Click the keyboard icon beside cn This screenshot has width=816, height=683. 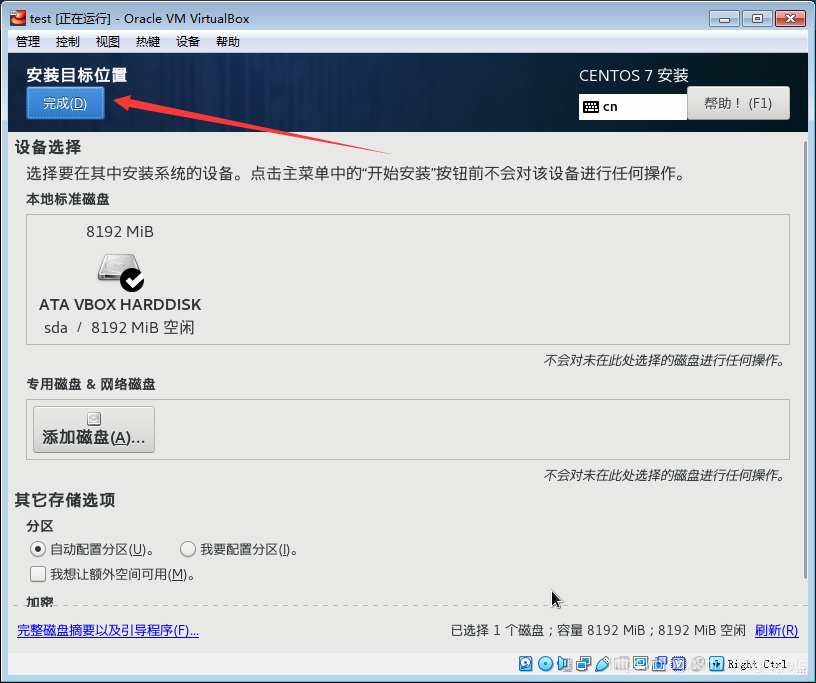point(591,107)
